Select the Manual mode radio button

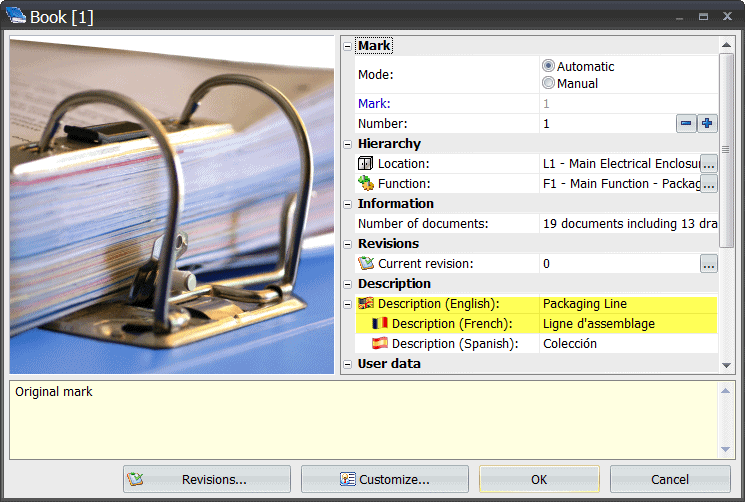tap(548, 83)
